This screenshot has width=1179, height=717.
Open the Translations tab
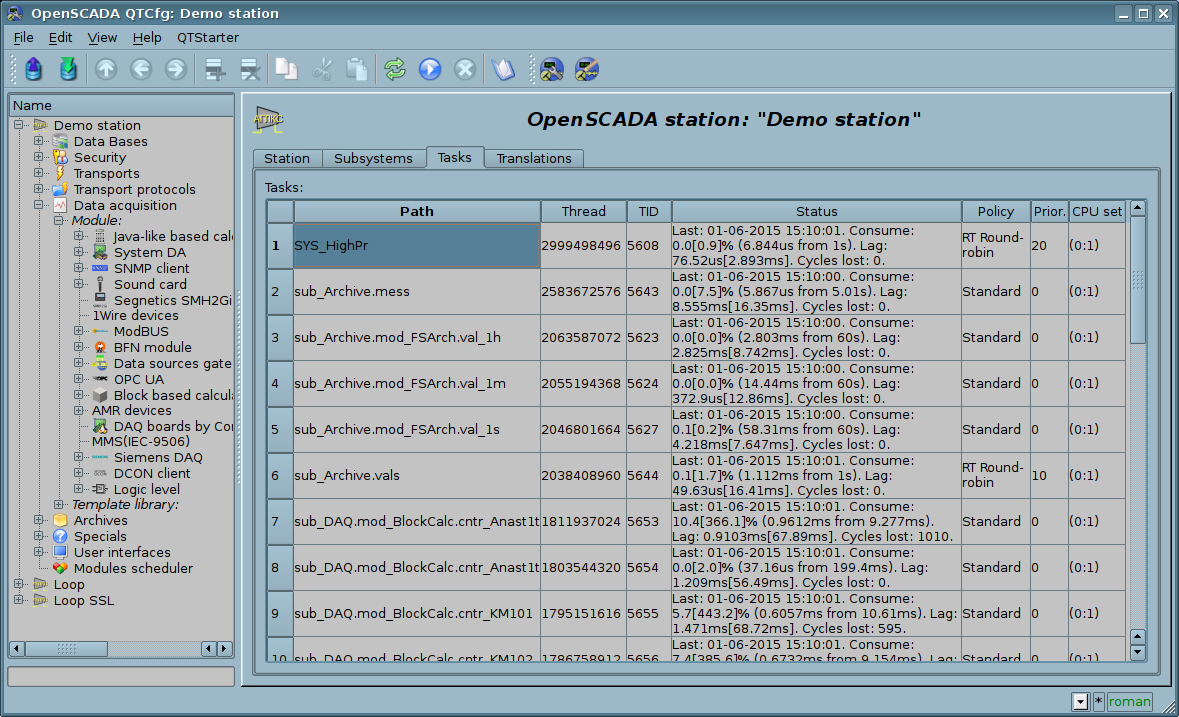(x=534, y=158)
